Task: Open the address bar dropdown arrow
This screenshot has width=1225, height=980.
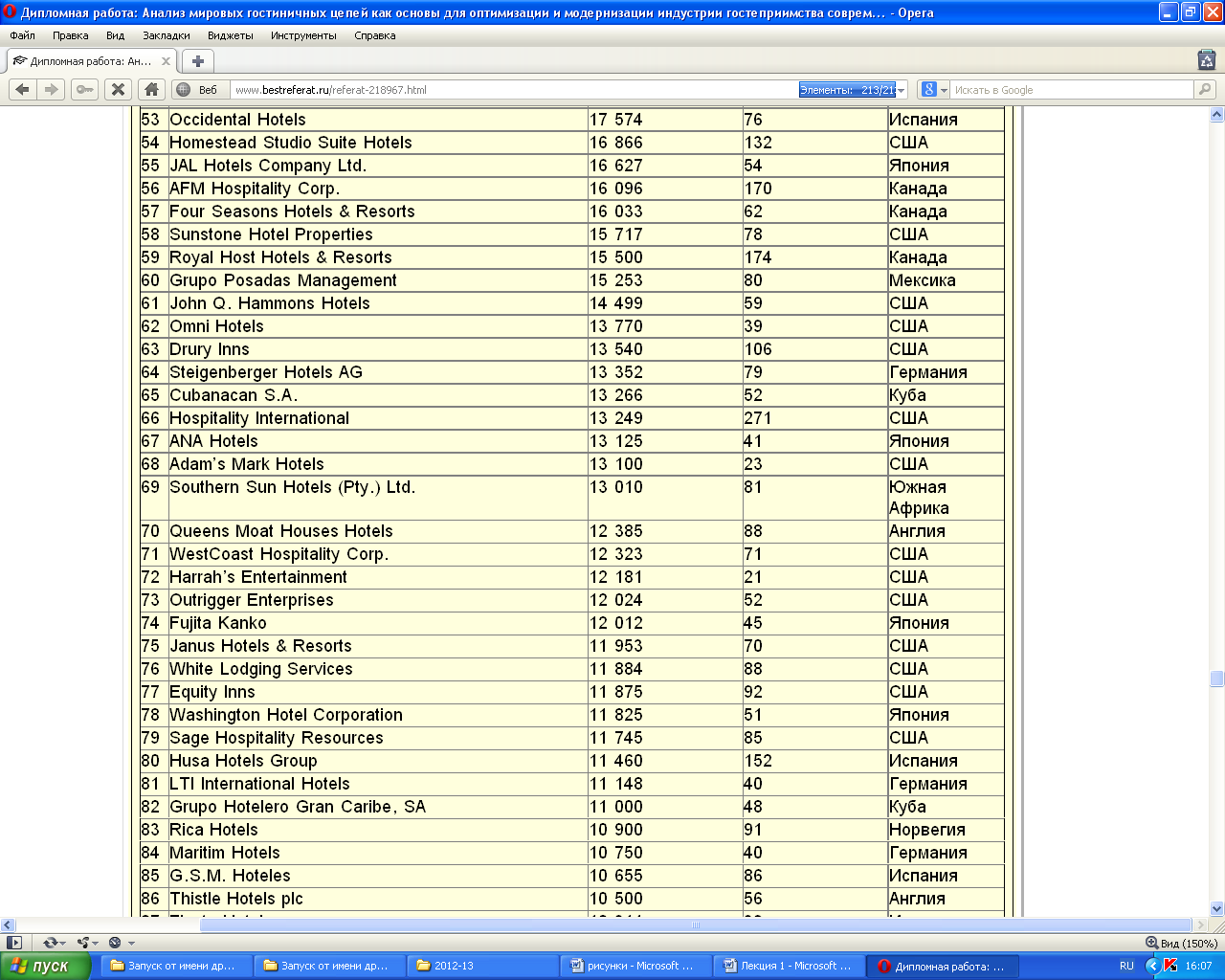Action: click(x=902, y=90)
